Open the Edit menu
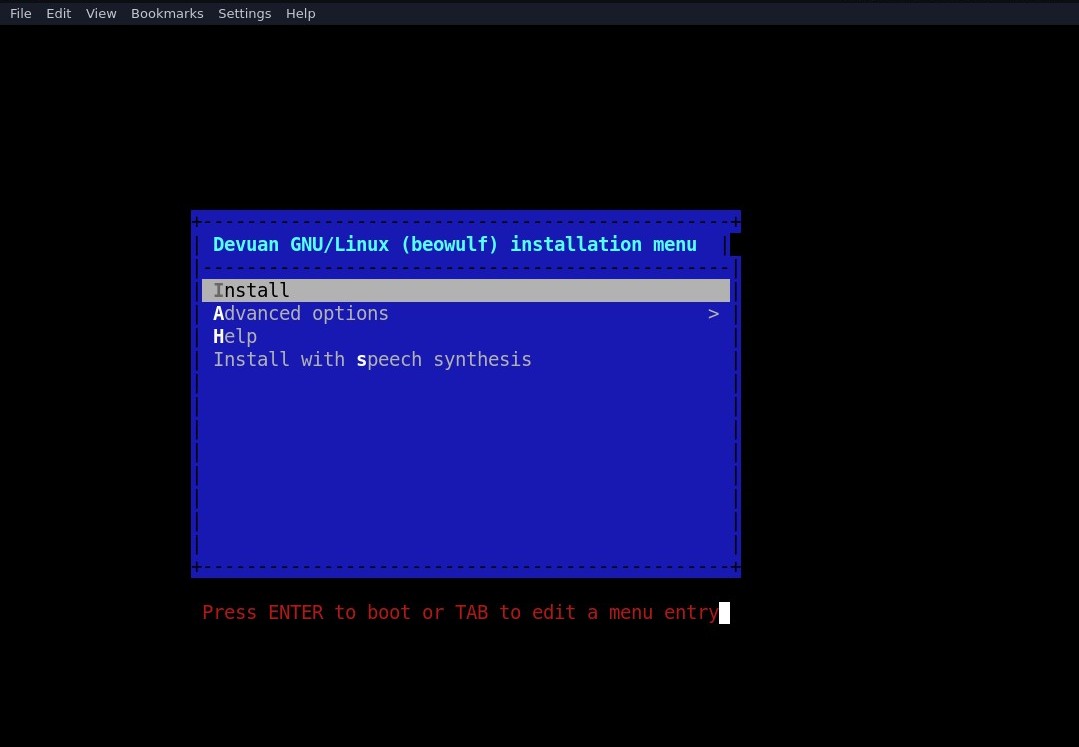 [x=58, y=13]
